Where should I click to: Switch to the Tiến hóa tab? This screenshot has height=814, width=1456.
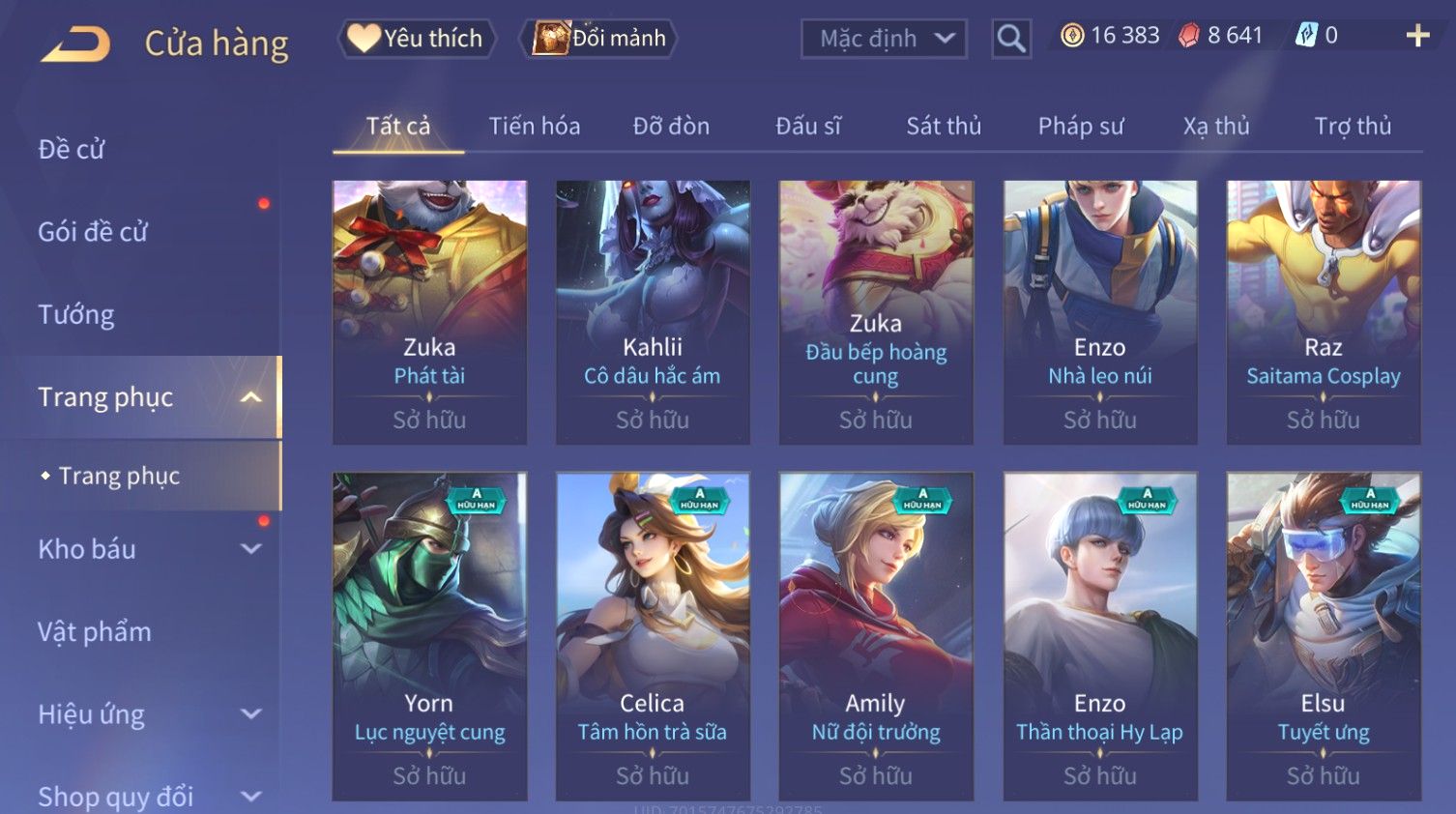pyautogui.click(x=535, y=126)
